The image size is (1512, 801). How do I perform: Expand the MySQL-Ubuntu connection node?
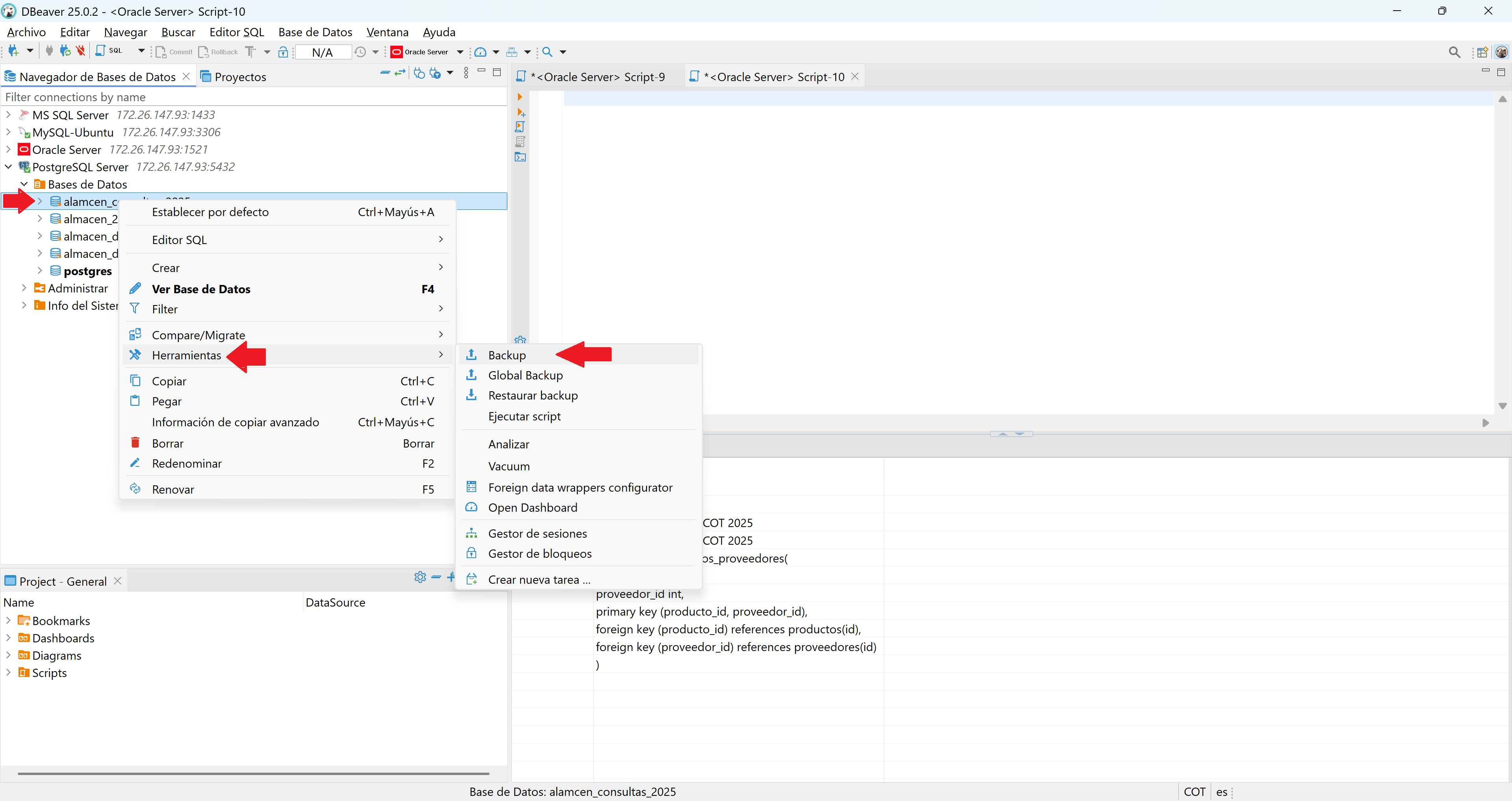pos(9,132)
